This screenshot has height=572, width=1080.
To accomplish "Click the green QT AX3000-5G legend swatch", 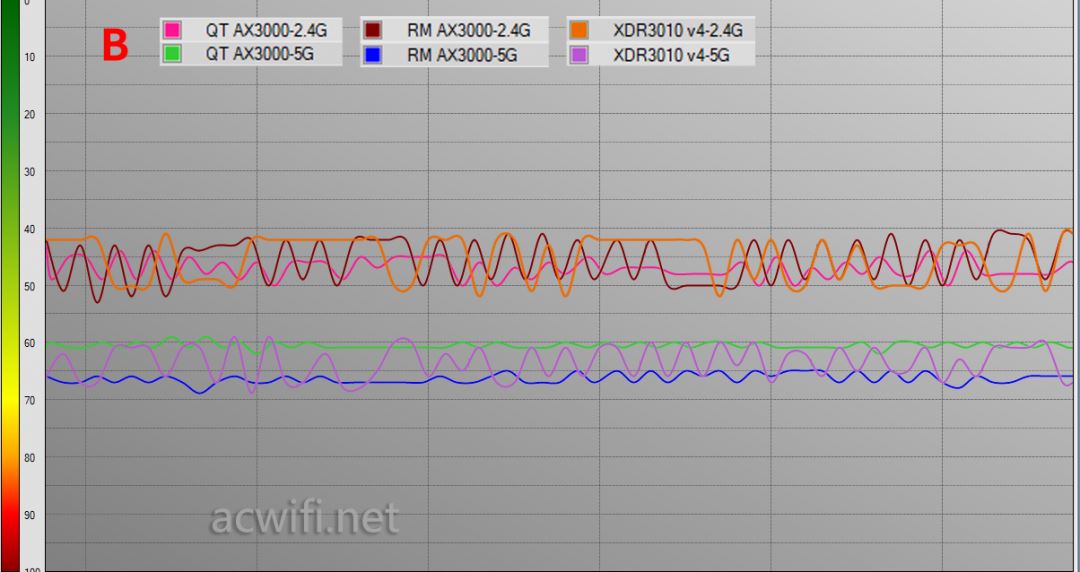I will click(172, 54).
